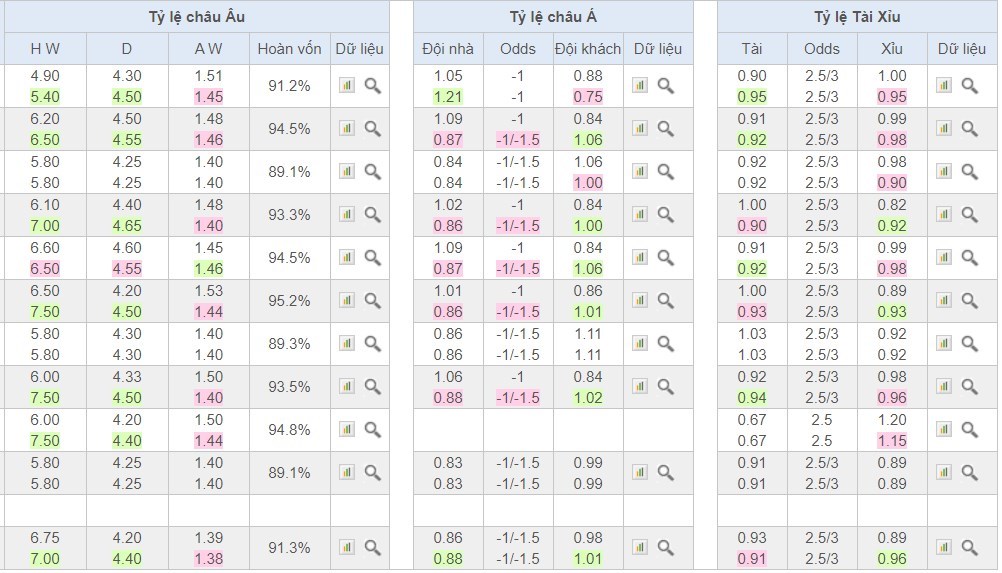Viewport: 1002px width, 573px height.
Task: Select the "Tỷ lệ Tài Xỉu" table header
Action: click(x=857, y=17)
